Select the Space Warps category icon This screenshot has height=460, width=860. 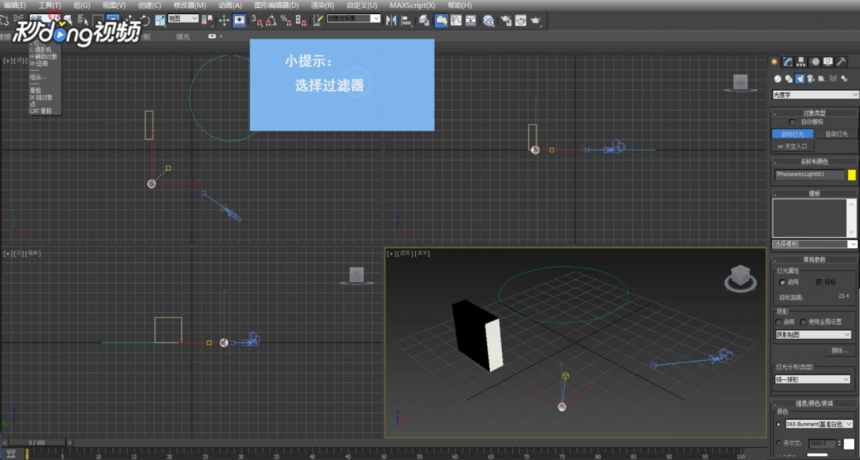(x=833, y=79)
